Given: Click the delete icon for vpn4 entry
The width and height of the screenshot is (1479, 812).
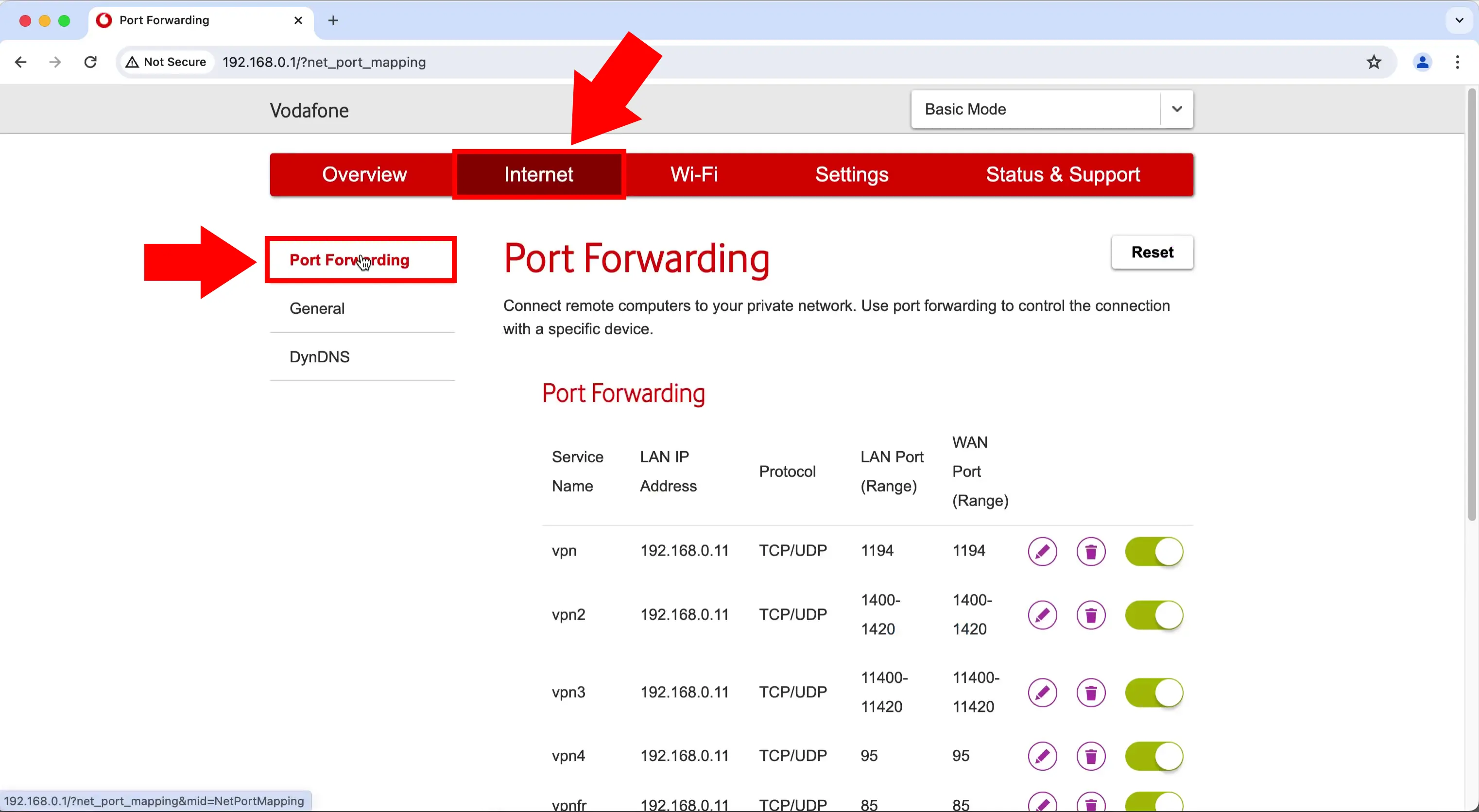Looking at the screenshot, I should [1090, 756].
